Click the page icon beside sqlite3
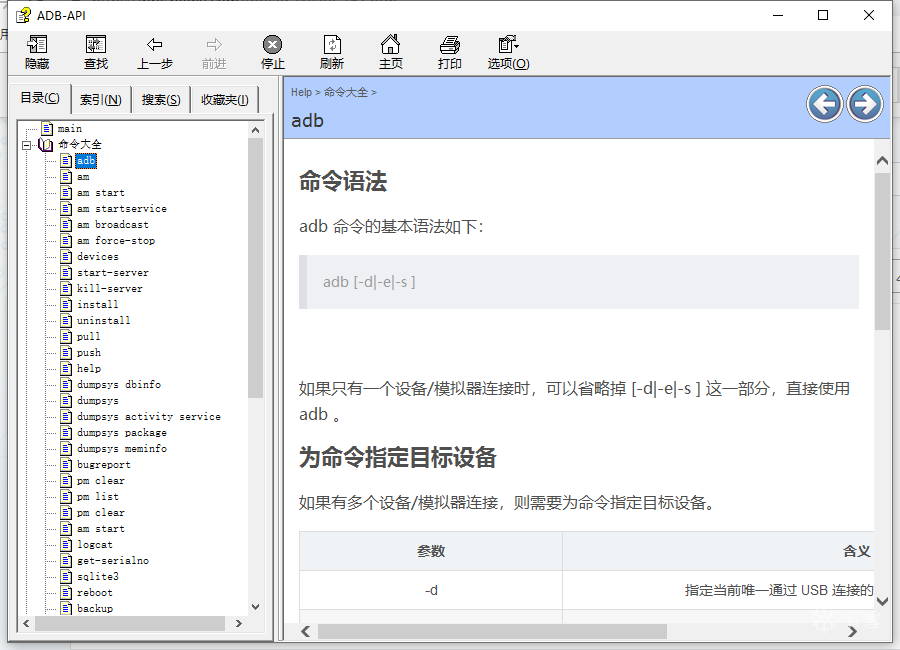This screenshot has height=650, width=900. click(67, 577)
